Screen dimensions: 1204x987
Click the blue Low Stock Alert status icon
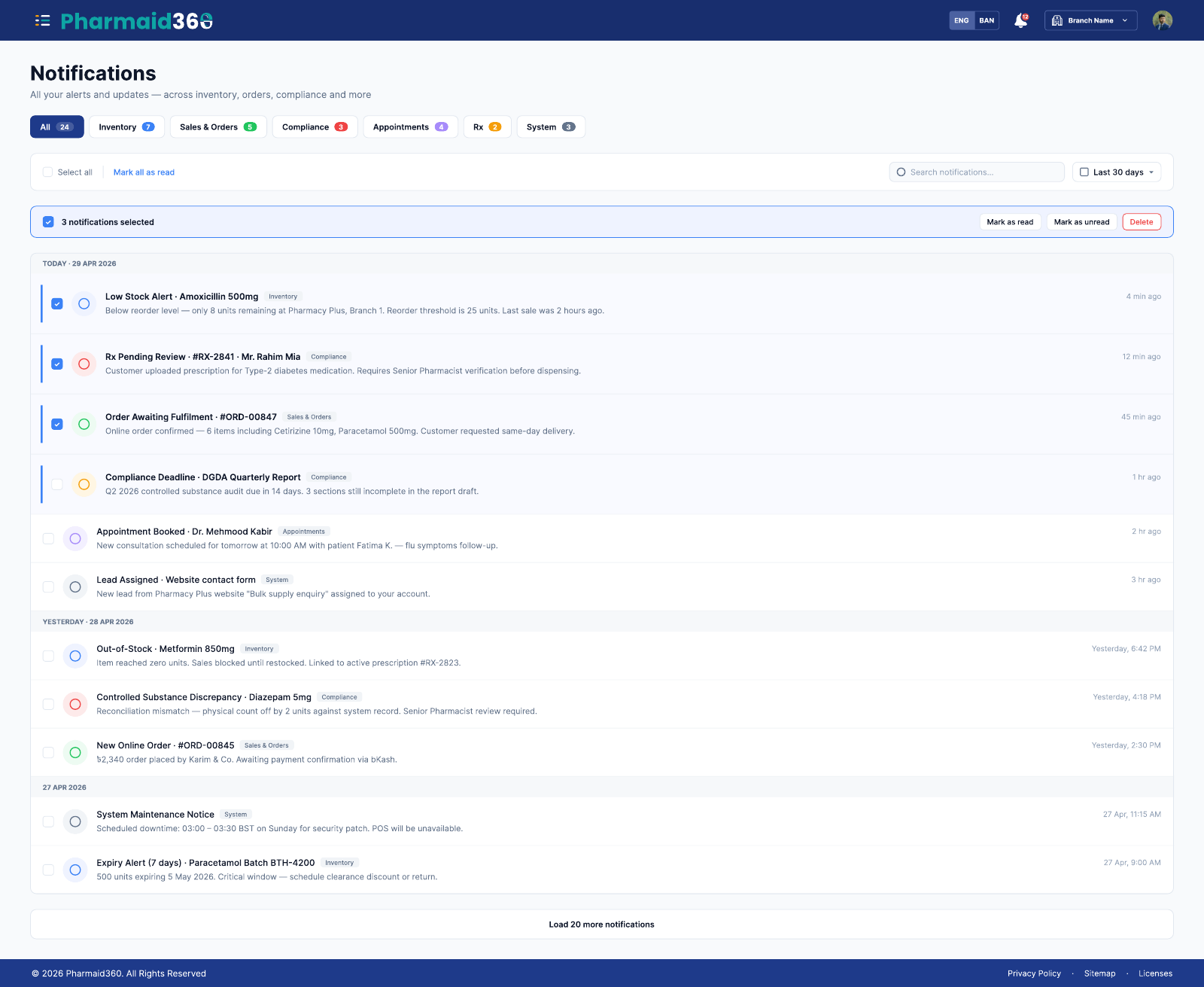[x=84, y=303]
